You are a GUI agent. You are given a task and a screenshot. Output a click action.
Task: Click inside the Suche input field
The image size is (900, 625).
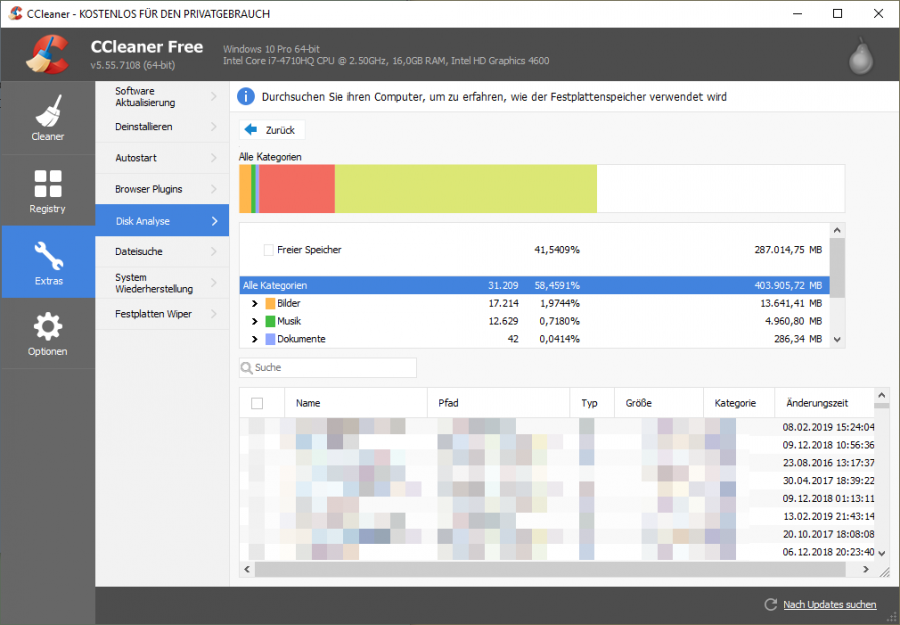[x=330, y=368]
